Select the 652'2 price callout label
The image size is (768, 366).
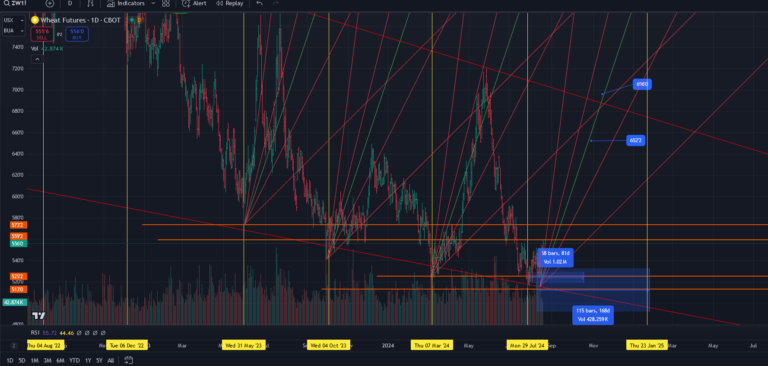[x=635, y=141]
